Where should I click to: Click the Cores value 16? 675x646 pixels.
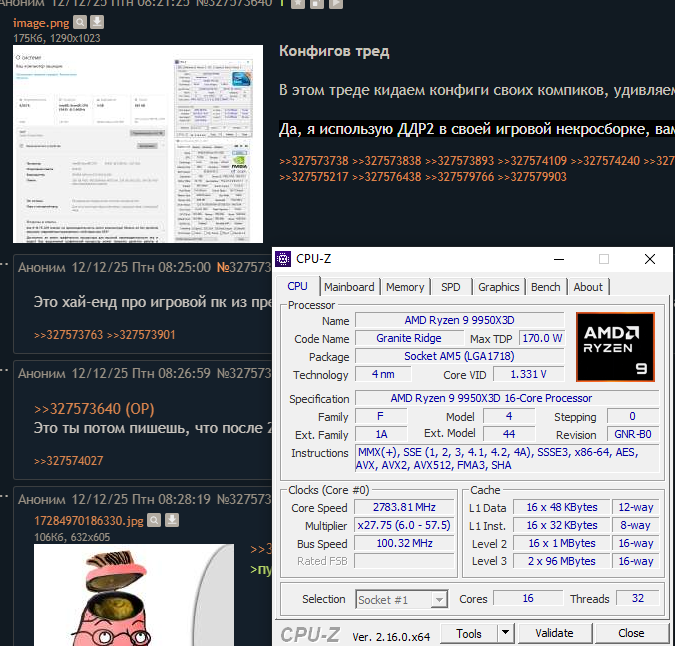point(528,598)
